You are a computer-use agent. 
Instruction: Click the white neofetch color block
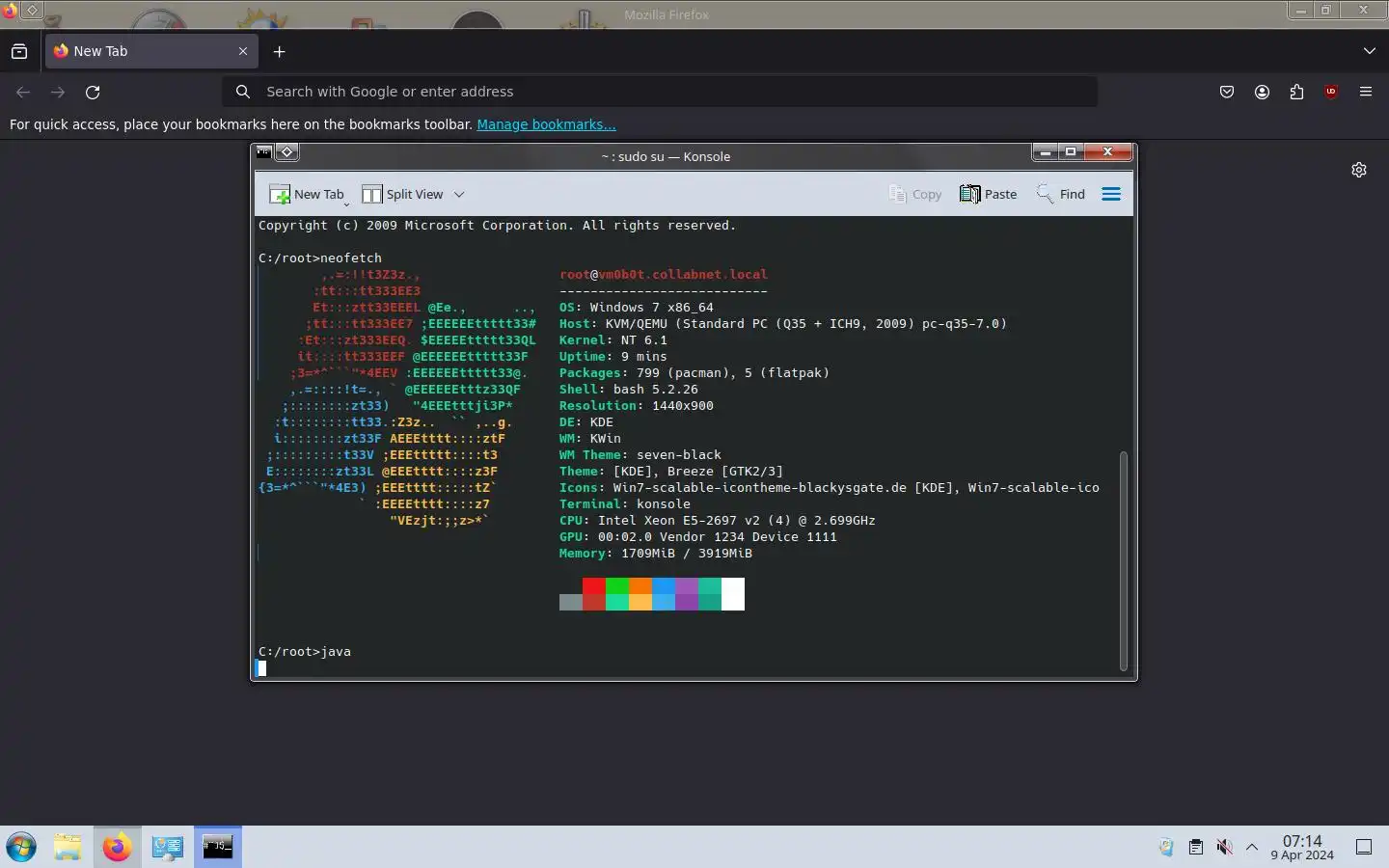coord(733,594)
